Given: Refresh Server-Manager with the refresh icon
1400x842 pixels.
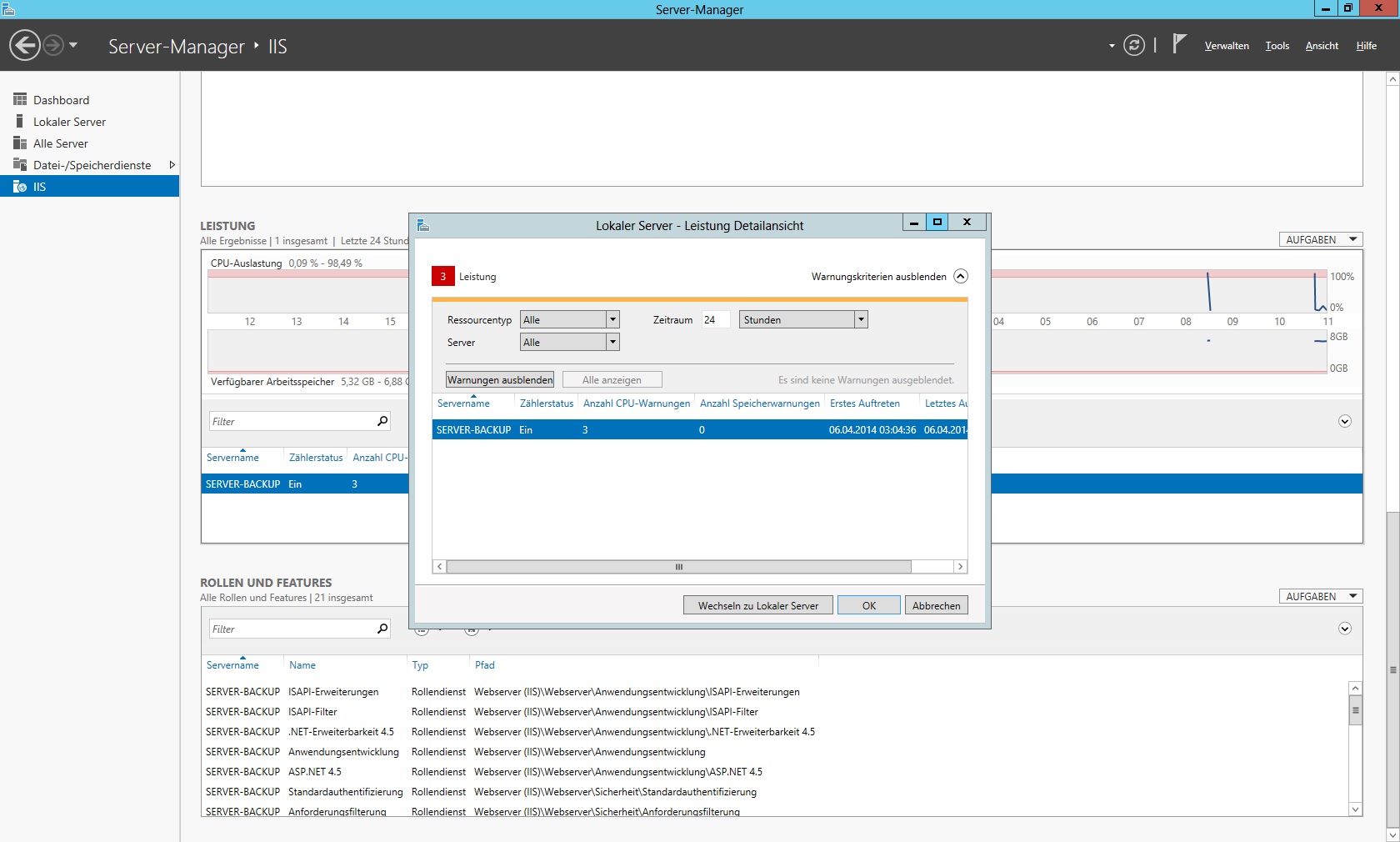Looking at the screenshot, I should pyautogui.click(x=1134, y=45).
